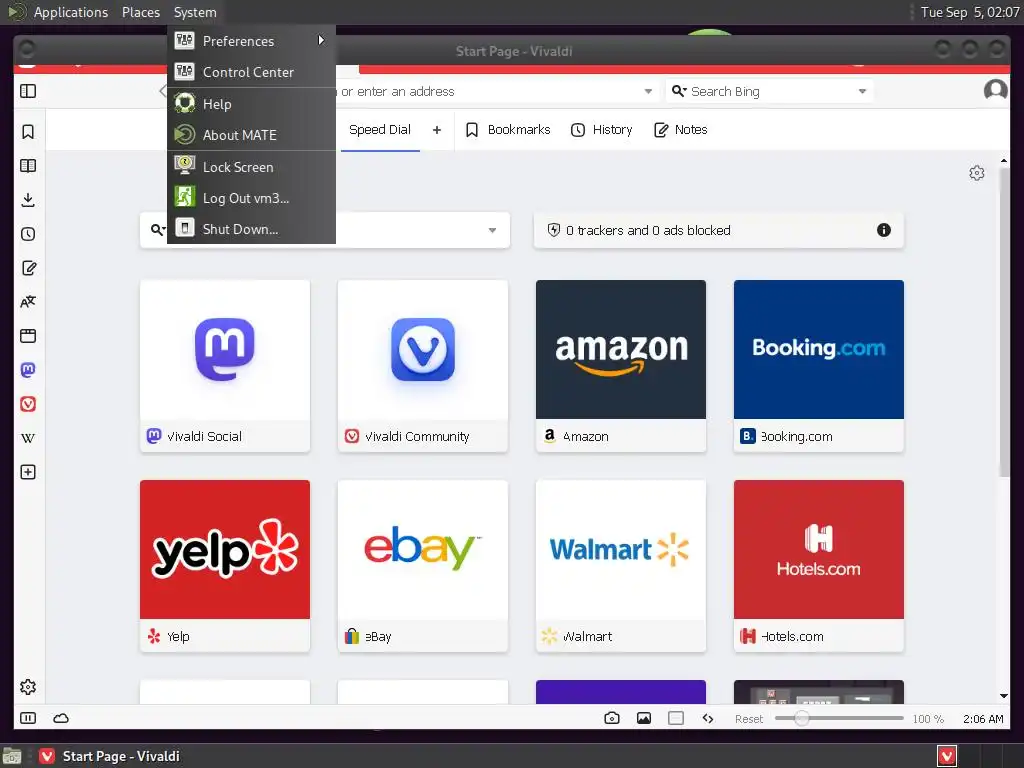Screen dimensions: 1024x768
Task: Open the Hotels.com speed dial tile
Action: (818, 566)
